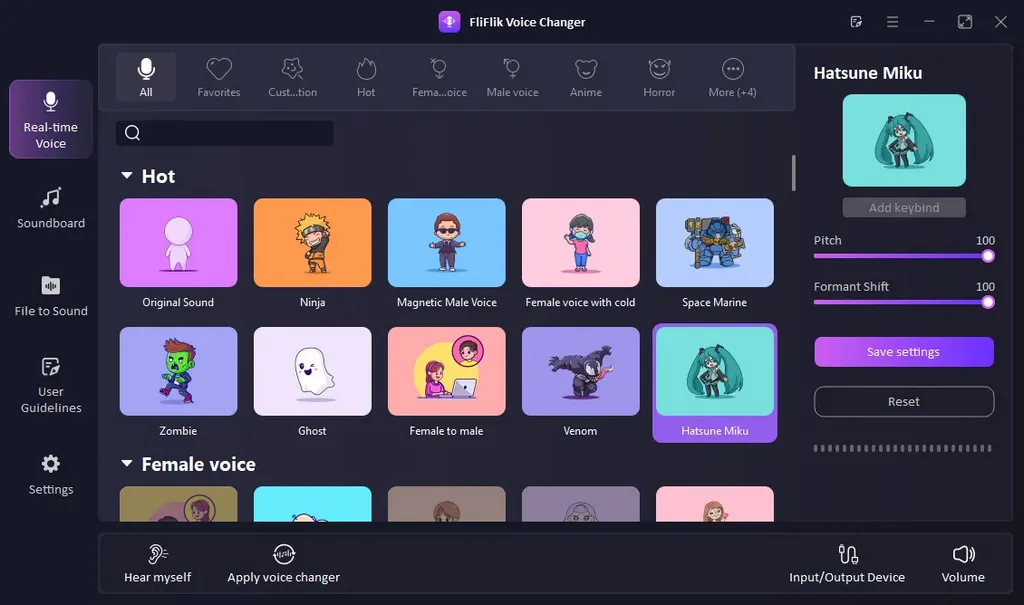The width and height of the screenshot is (1024, 605).
Task: Select the Ghost voice
Action: (x=312, y=383)
